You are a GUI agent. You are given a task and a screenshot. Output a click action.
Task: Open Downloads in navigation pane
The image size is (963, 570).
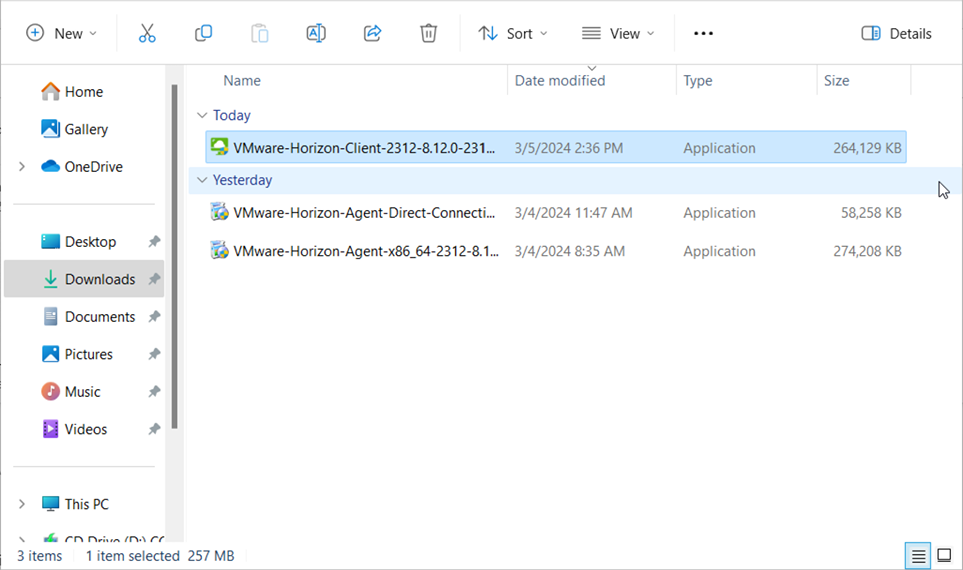tap(99, 279)
